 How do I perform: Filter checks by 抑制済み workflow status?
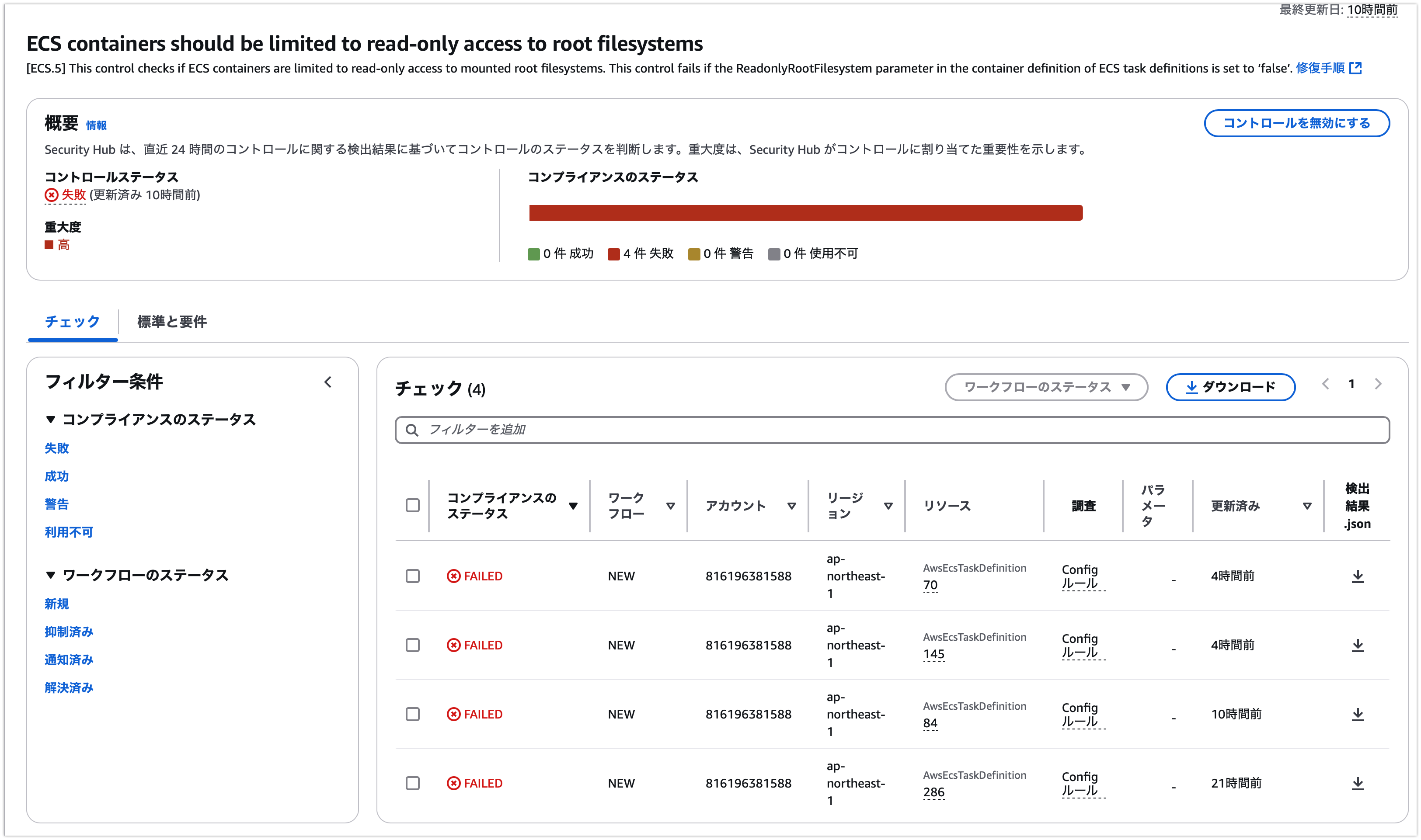(x=69, y=632)
